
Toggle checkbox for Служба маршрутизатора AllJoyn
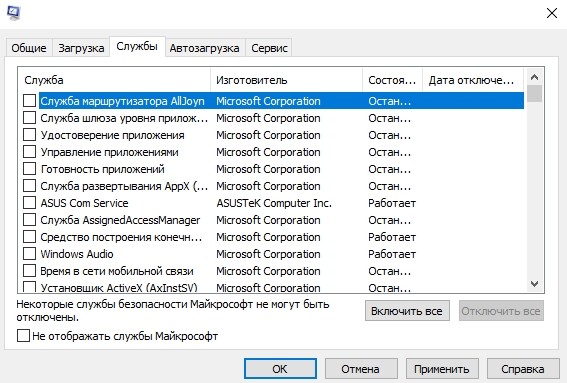pyautogui.click(x=29, y=101)
